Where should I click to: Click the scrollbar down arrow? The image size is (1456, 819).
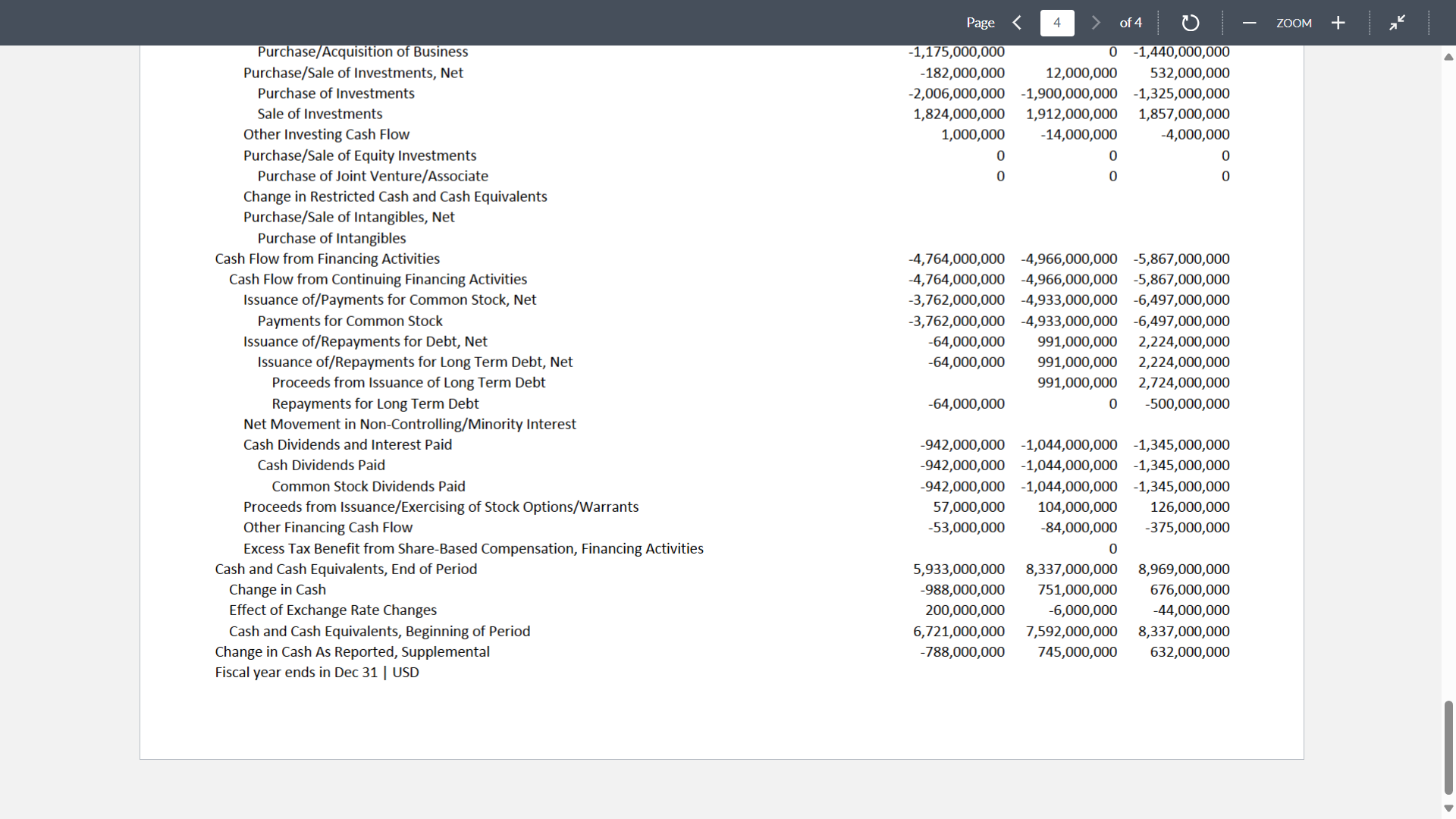tap(1448, 808)
